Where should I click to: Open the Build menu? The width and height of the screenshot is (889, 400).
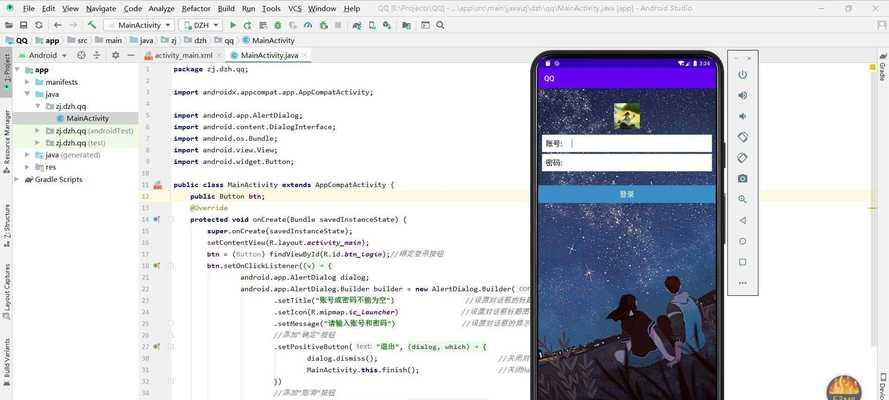tap(226, 8)
